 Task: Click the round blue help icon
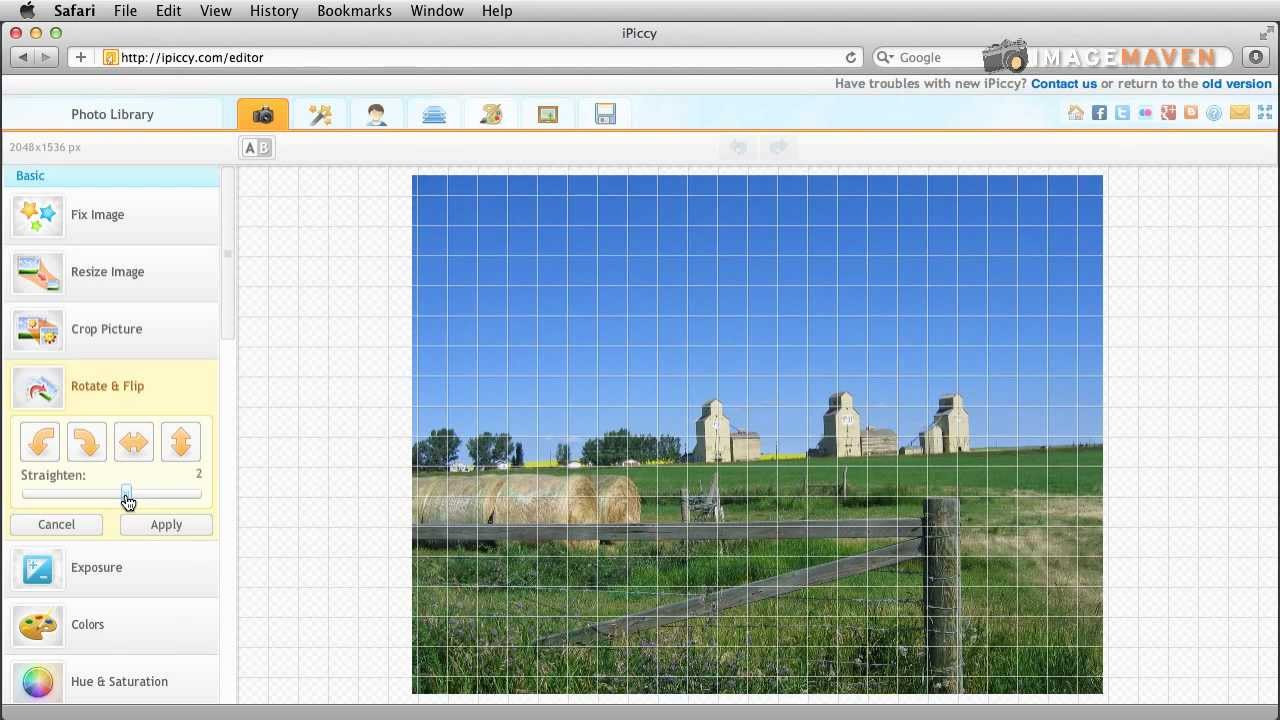[x=1214, y=113]
